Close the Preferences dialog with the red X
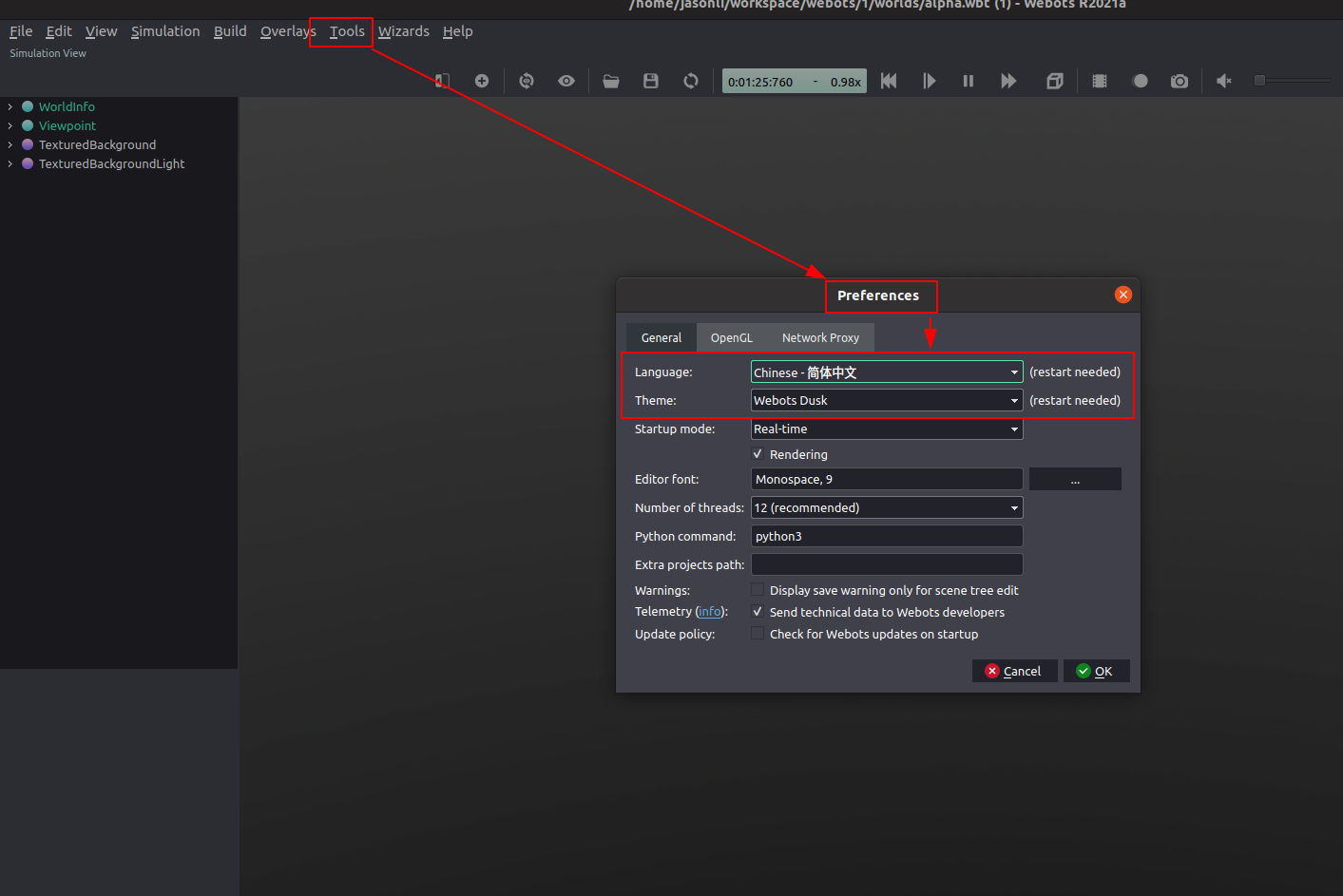The image size is (1343, 896). pos(1123,295)
